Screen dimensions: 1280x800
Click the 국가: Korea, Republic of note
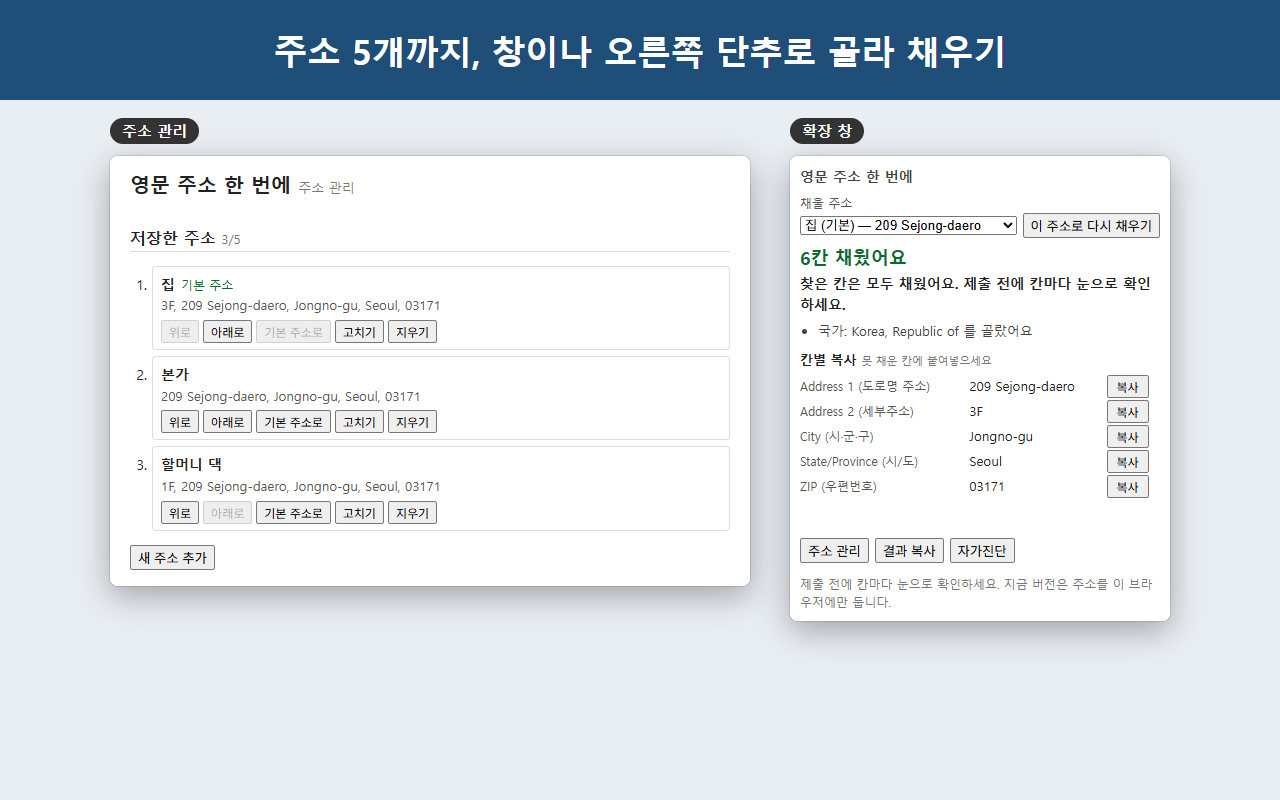point(925,331)
